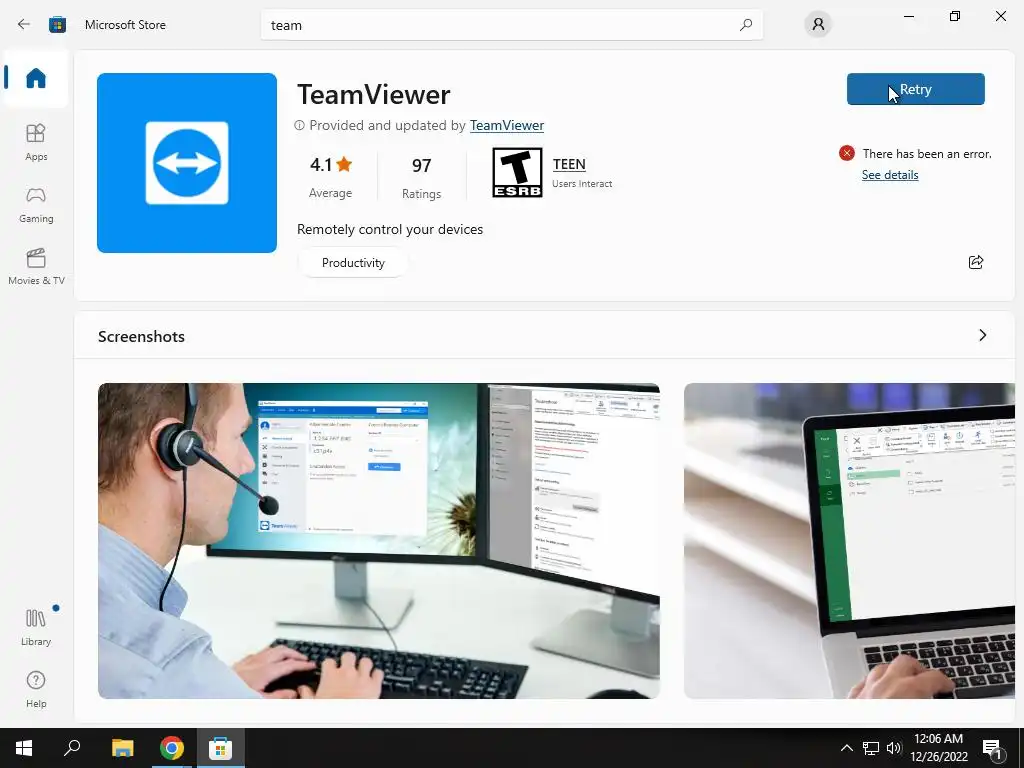Click the Screenshots section heading
1024x768 pixels.
(141, 336)
